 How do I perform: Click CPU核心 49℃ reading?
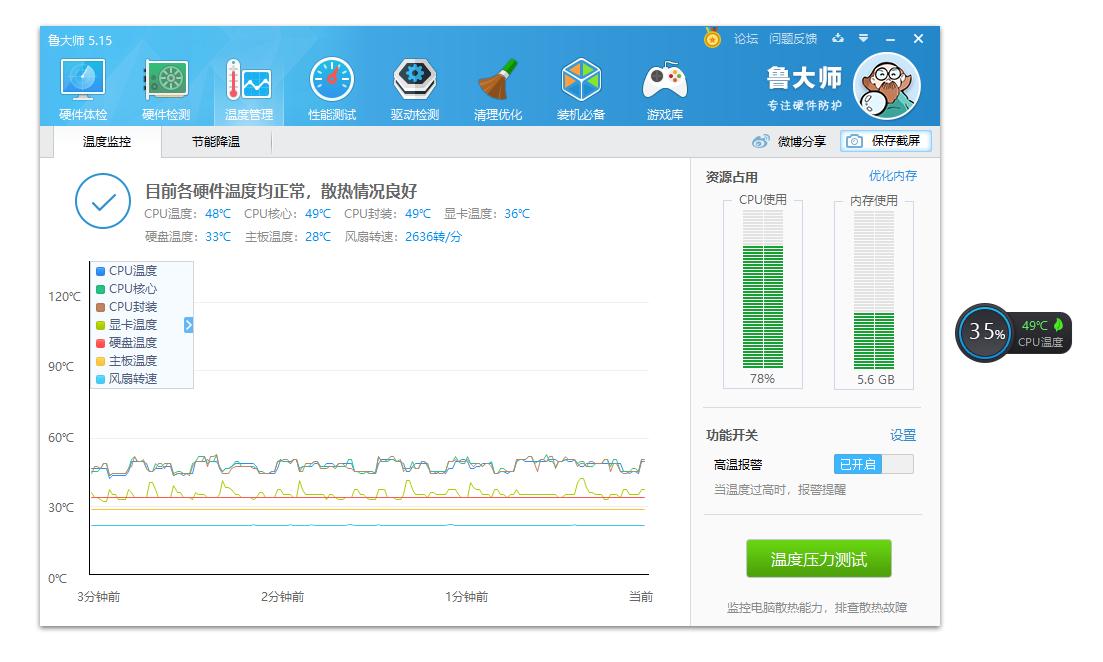click(x=287, y=214)
